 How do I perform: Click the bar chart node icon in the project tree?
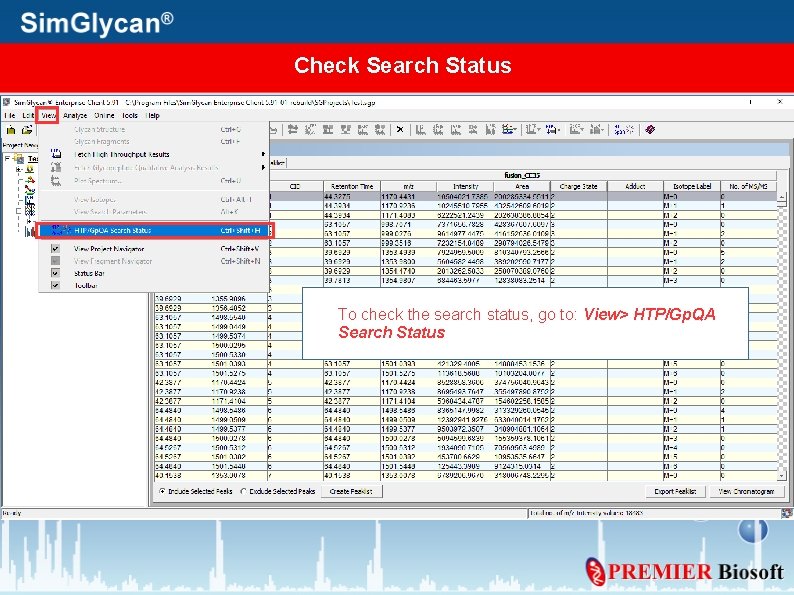tap(30, 231)
